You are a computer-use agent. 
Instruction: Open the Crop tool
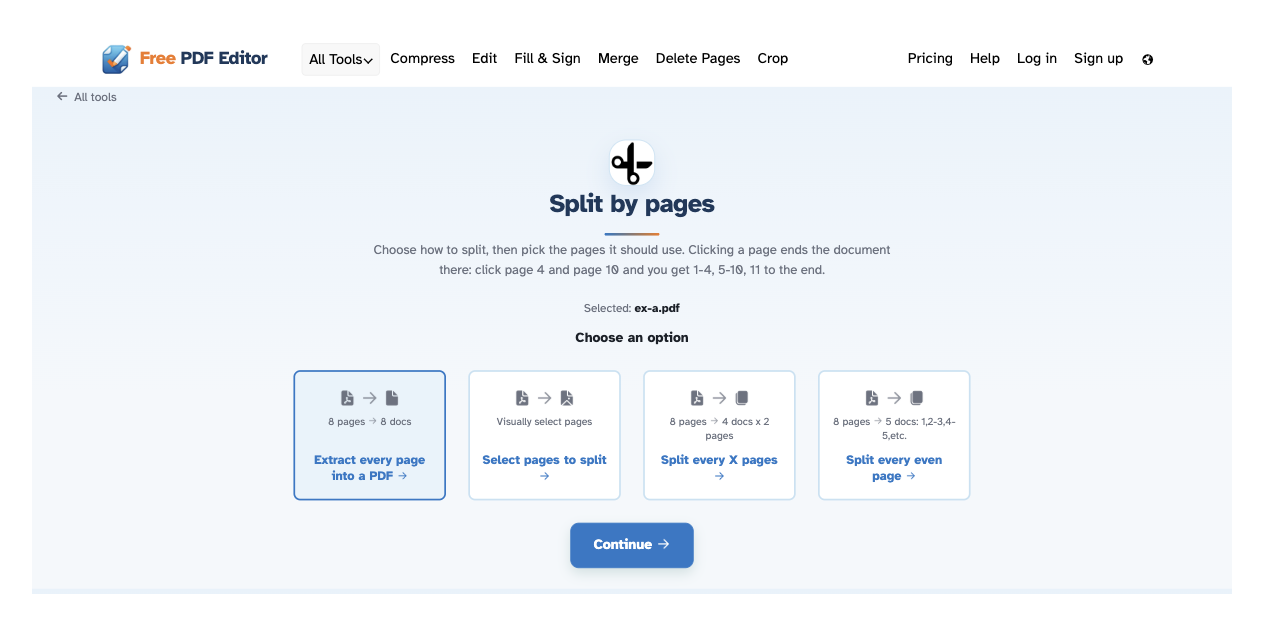pos(773,59)
